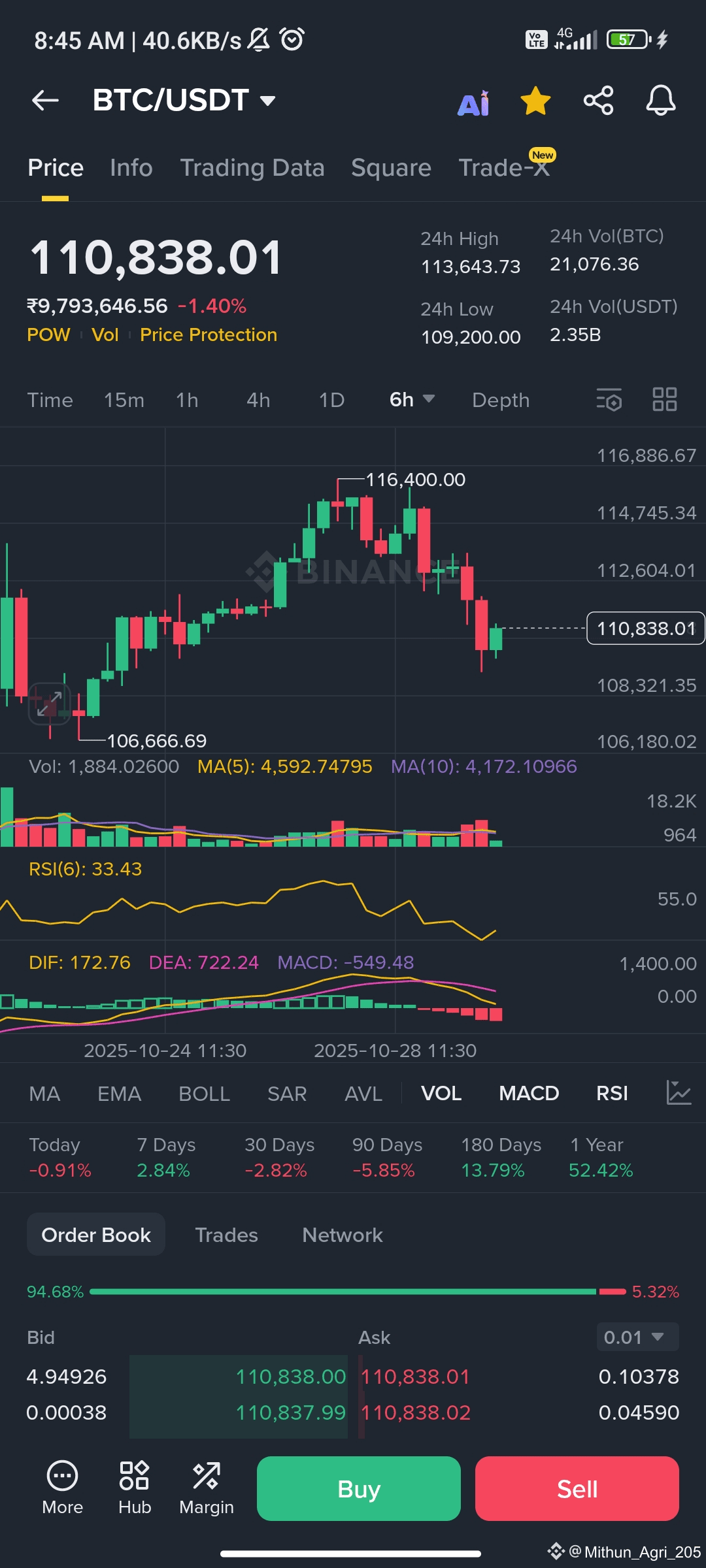Tap the back arrow icon

[x=45, y=100]
